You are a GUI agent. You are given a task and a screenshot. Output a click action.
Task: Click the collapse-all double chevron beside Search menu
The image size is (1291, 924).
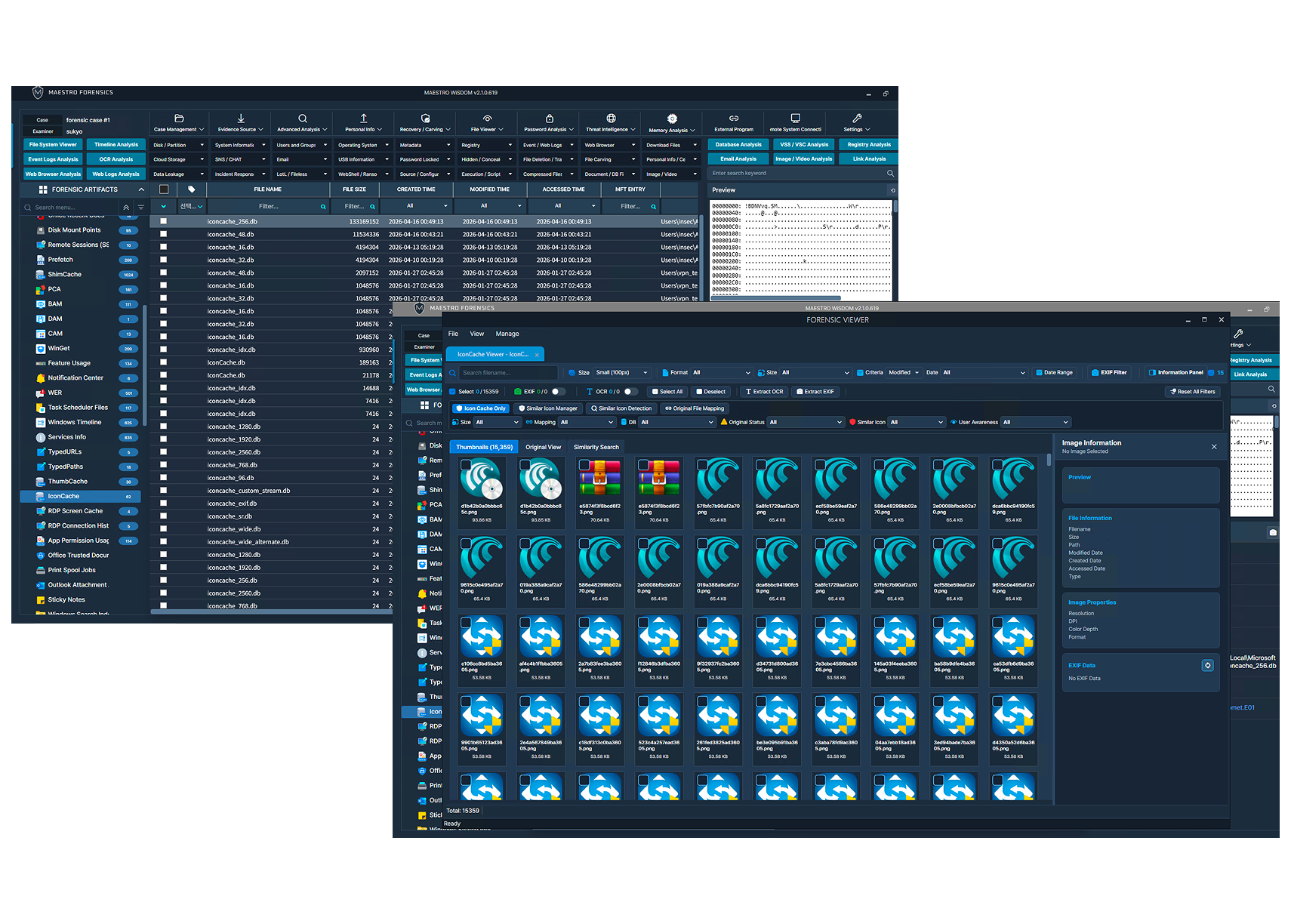click(126, 208)
